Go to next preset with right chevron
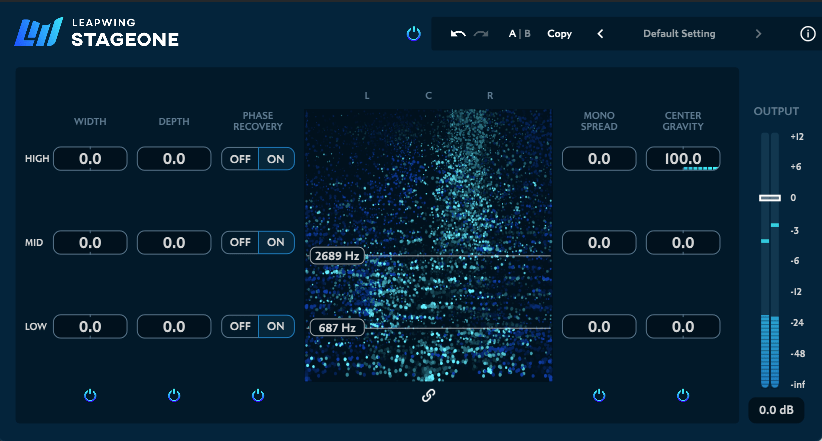This screenshot has height=441, width=822. [x=758, y=34]
